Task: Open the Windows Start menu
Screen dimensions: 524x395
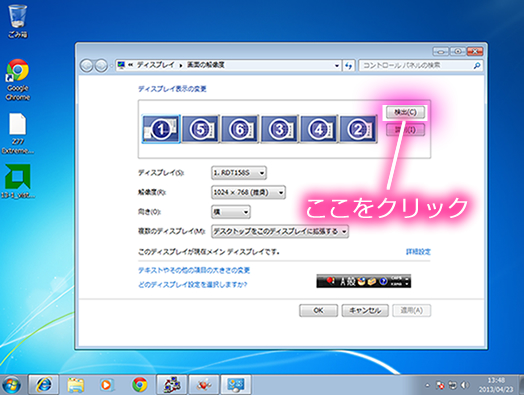Action: (x=11, y=385)
